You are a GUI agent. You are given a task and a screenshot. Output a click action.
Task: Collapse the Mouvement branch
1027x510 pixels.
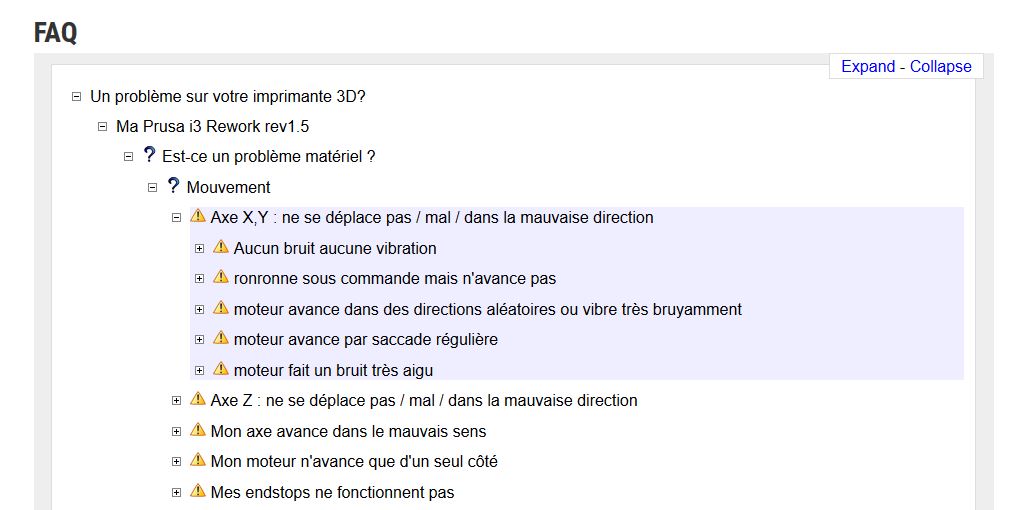tap(153, 187)
